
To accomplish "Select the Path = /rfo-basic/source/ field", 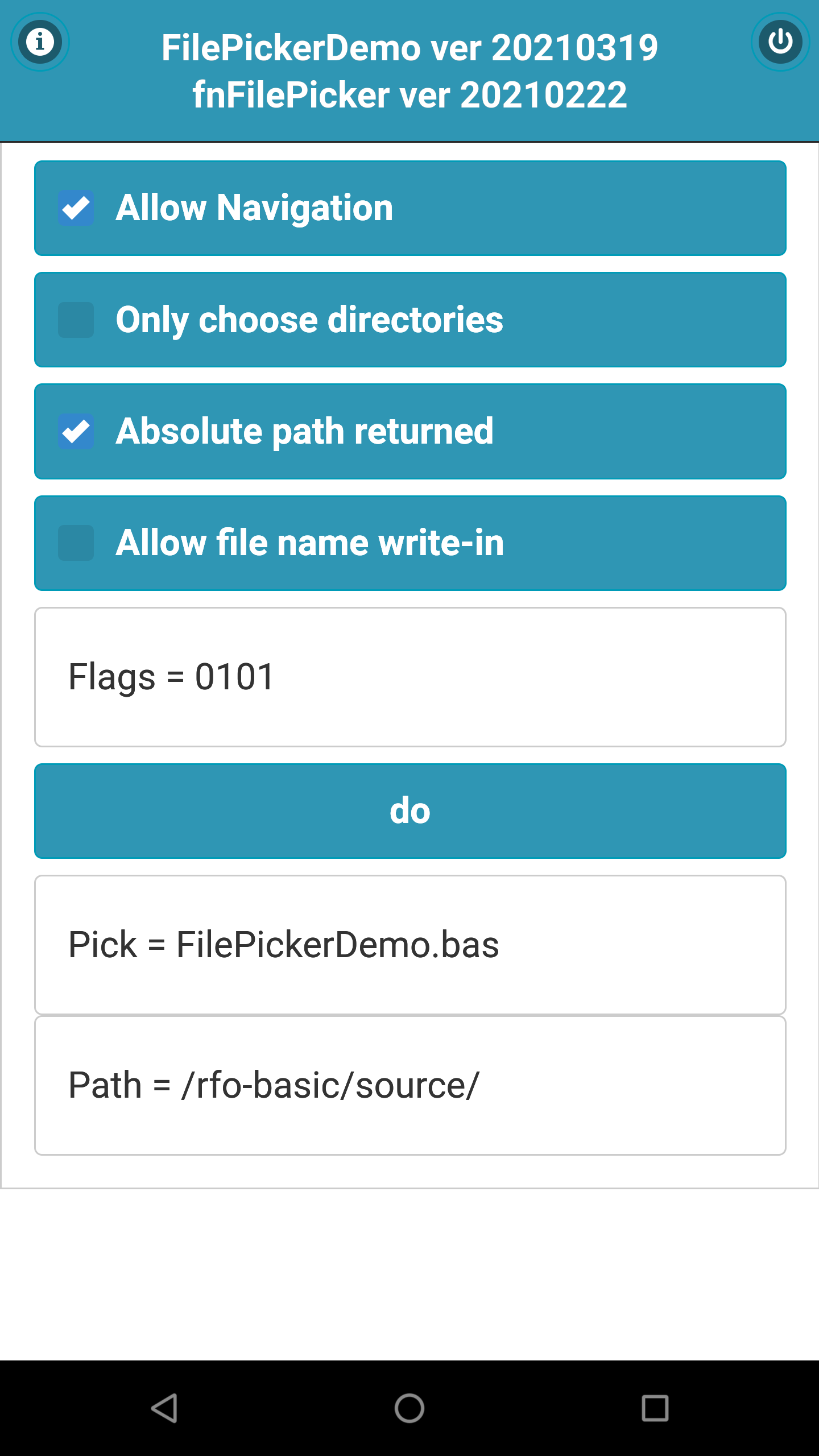I will point(409,1085).
